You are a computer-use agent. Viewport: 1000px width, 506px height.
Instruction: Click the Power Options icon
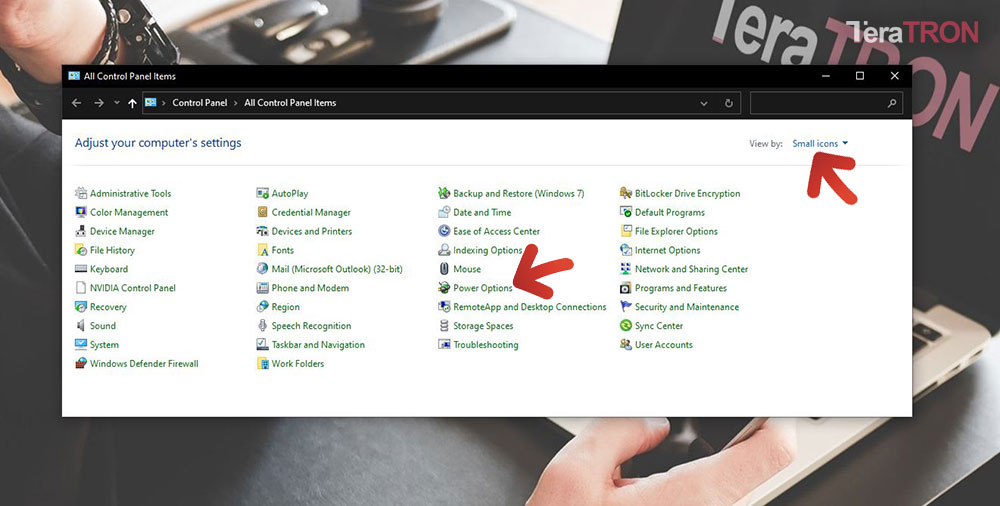[x=444, y=288]
